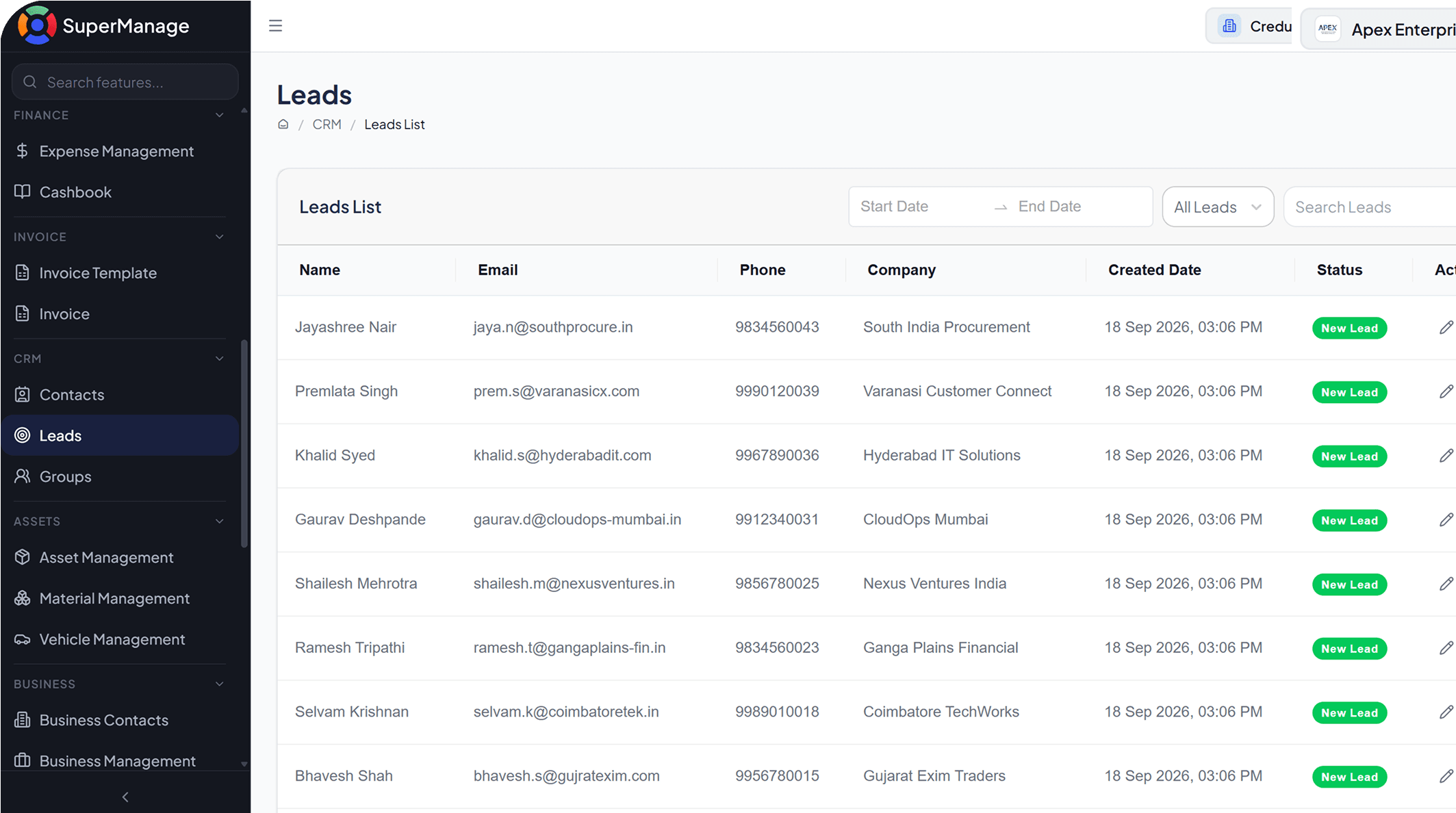Click the End Date field

coord(1078,207)
